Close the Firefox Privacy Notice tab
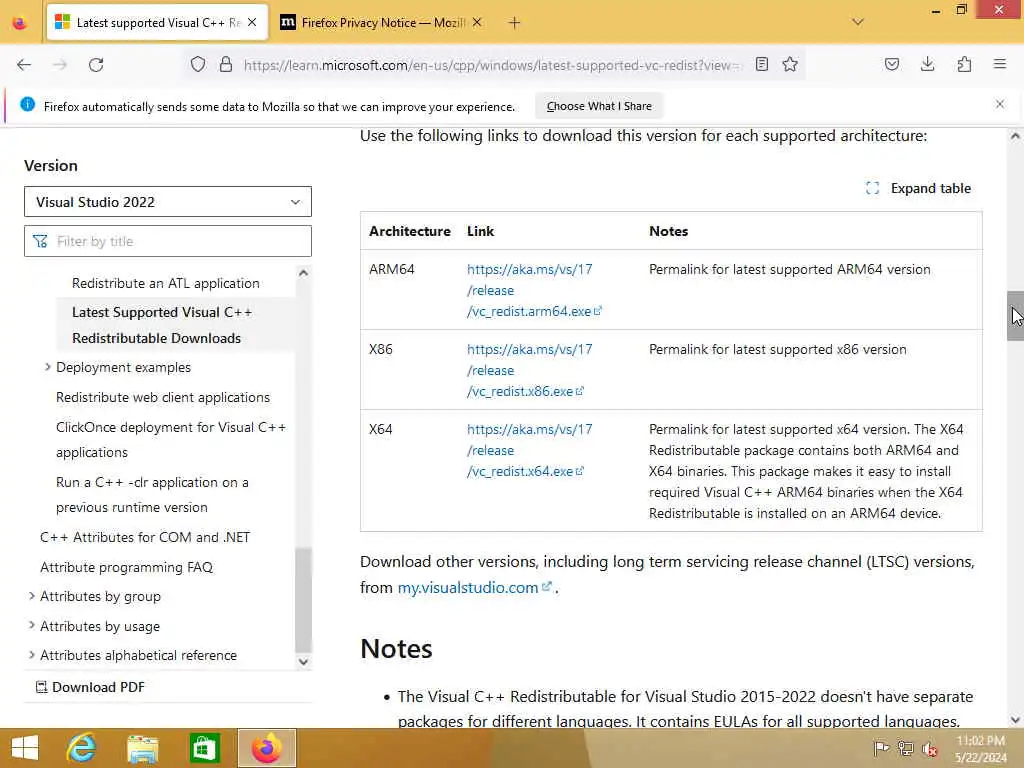This screenshot has height=768, width=1024. [x=477, y=22]
